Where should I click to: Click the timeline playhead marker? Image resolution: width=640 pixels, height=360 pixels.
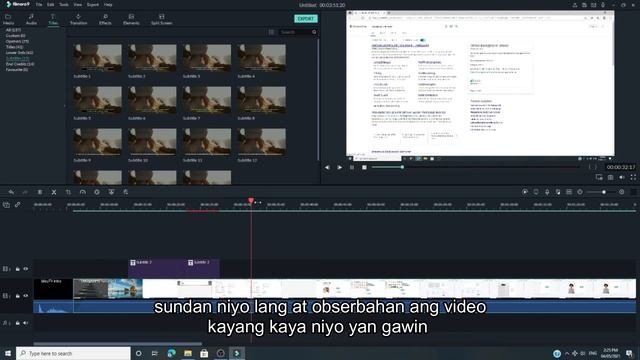click(x=251, y=200)
